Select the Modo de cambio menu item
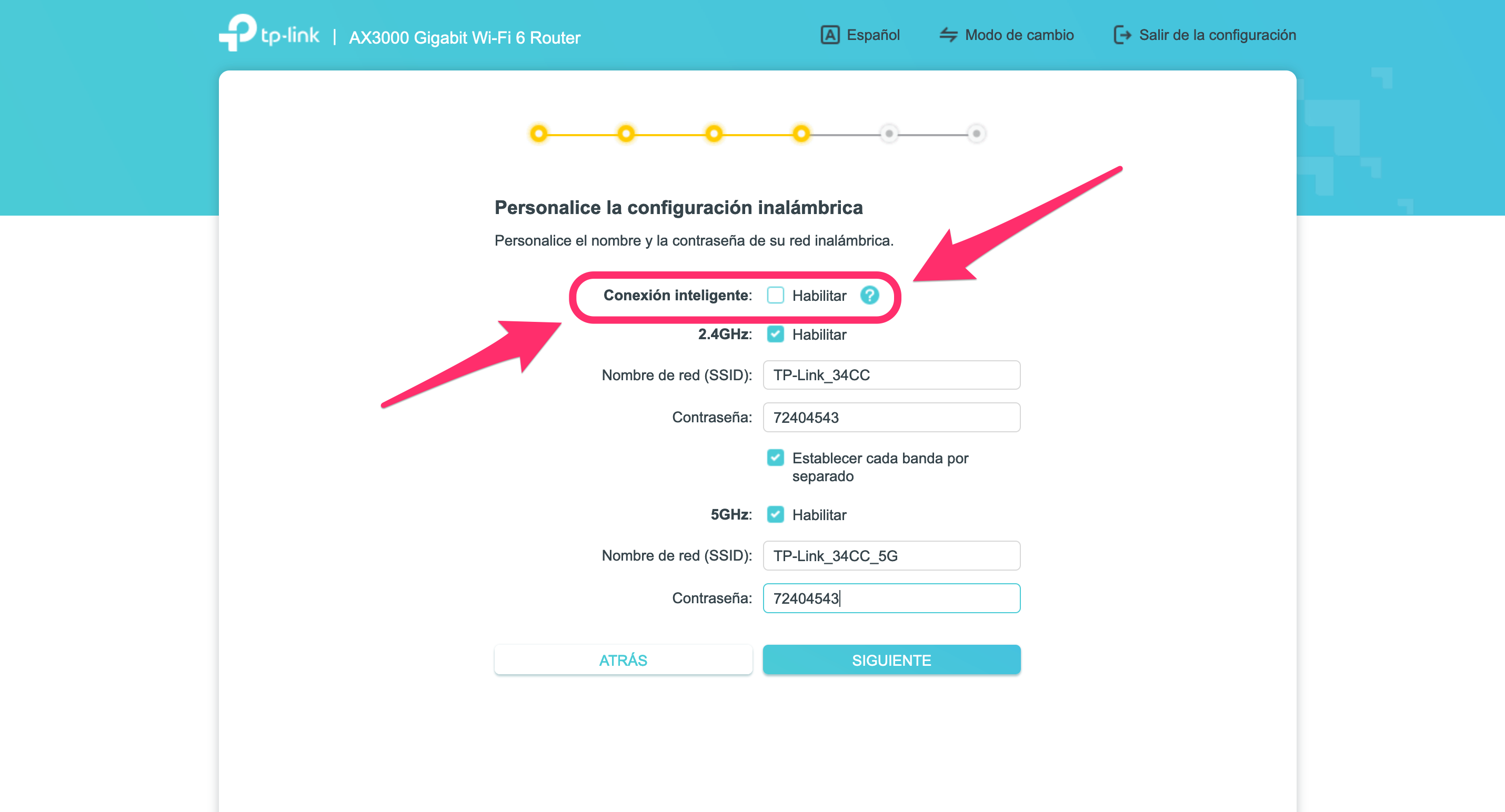Viewport: 1505px width, 812px height. click(1019, 35)
